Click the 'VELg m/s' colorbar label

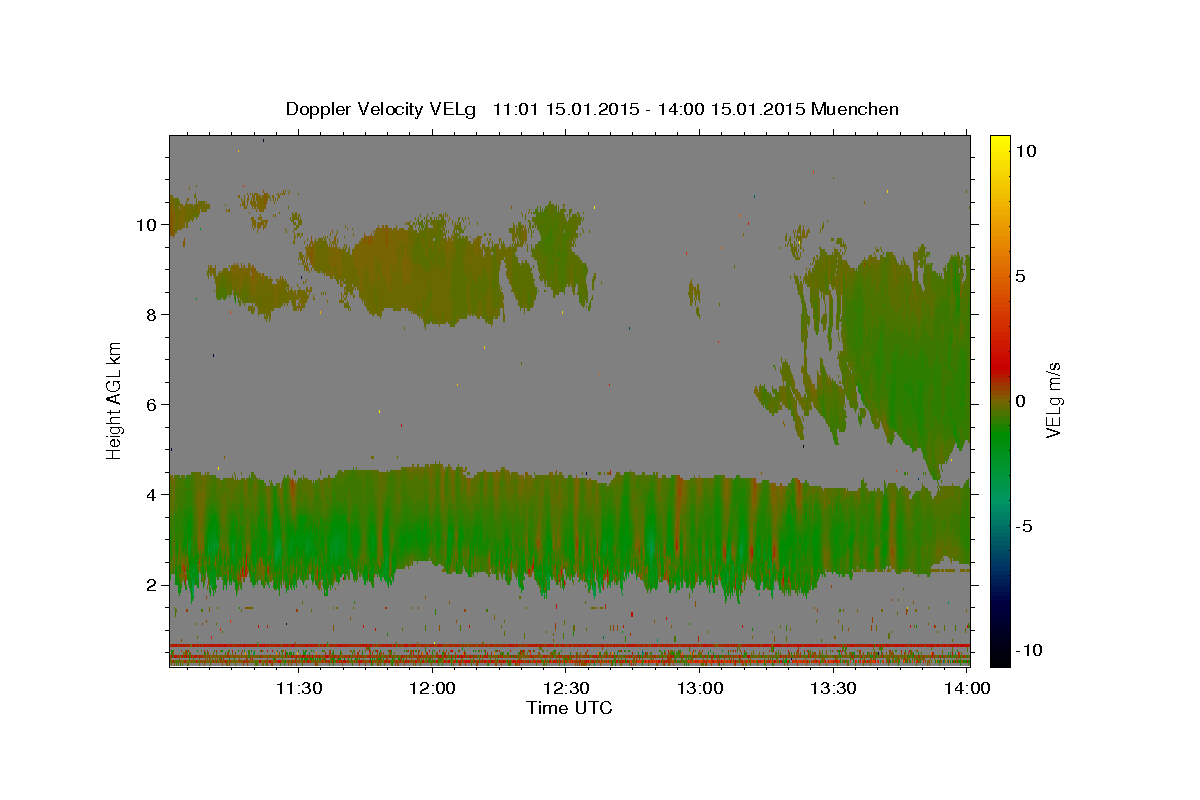tap(1053, 400)
